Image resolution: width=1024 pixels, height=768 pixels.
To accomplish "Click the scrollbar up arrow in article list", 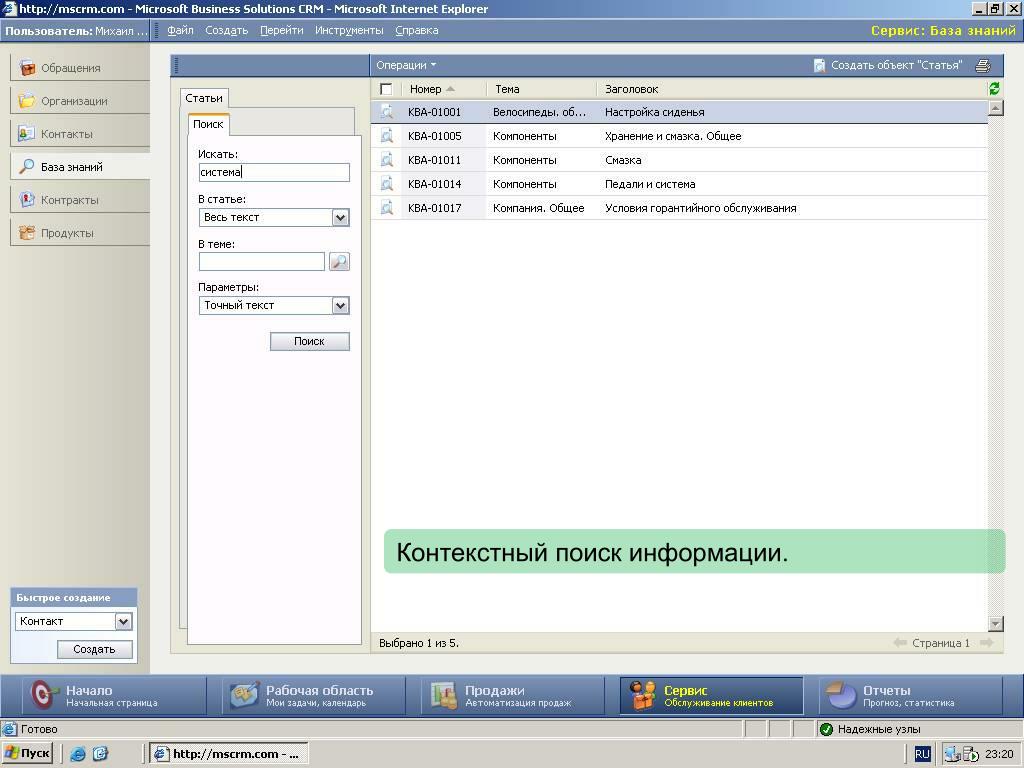I will pyautogui.click(x=995, y=108).
